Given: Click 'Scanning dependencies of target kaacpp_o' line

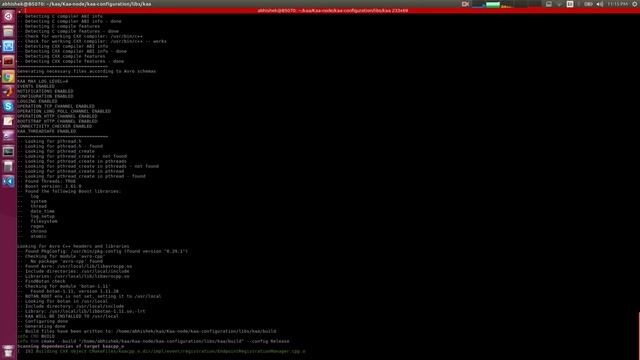Looking at the screenshot, I should coord(71,346).
